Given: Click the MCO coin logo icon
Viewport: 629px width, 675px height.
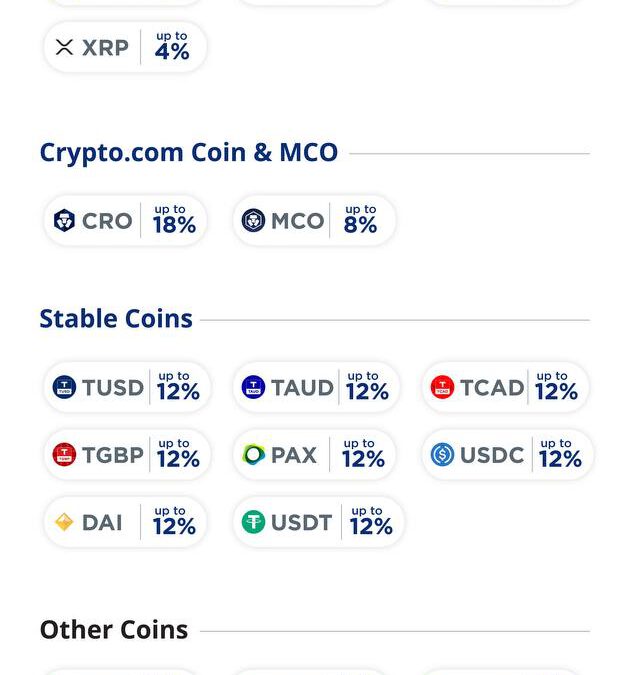Looking at the screenshot, I should (x=254, y=221).
